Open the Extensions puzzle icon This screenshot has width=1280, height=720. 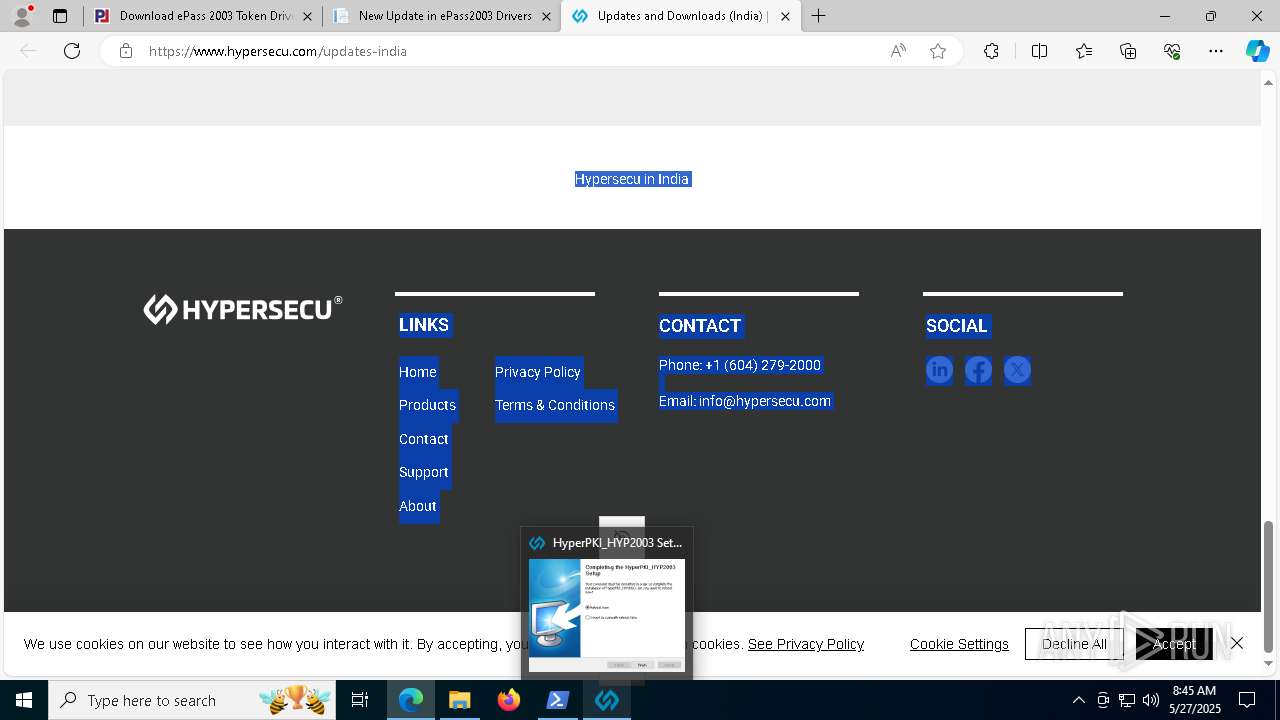(991, 51)
